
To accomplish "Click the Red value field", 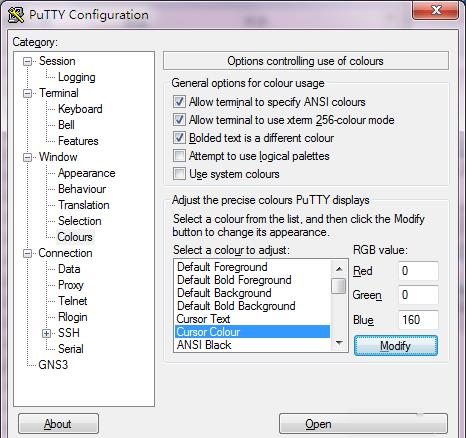I will (x=418, y=271).
